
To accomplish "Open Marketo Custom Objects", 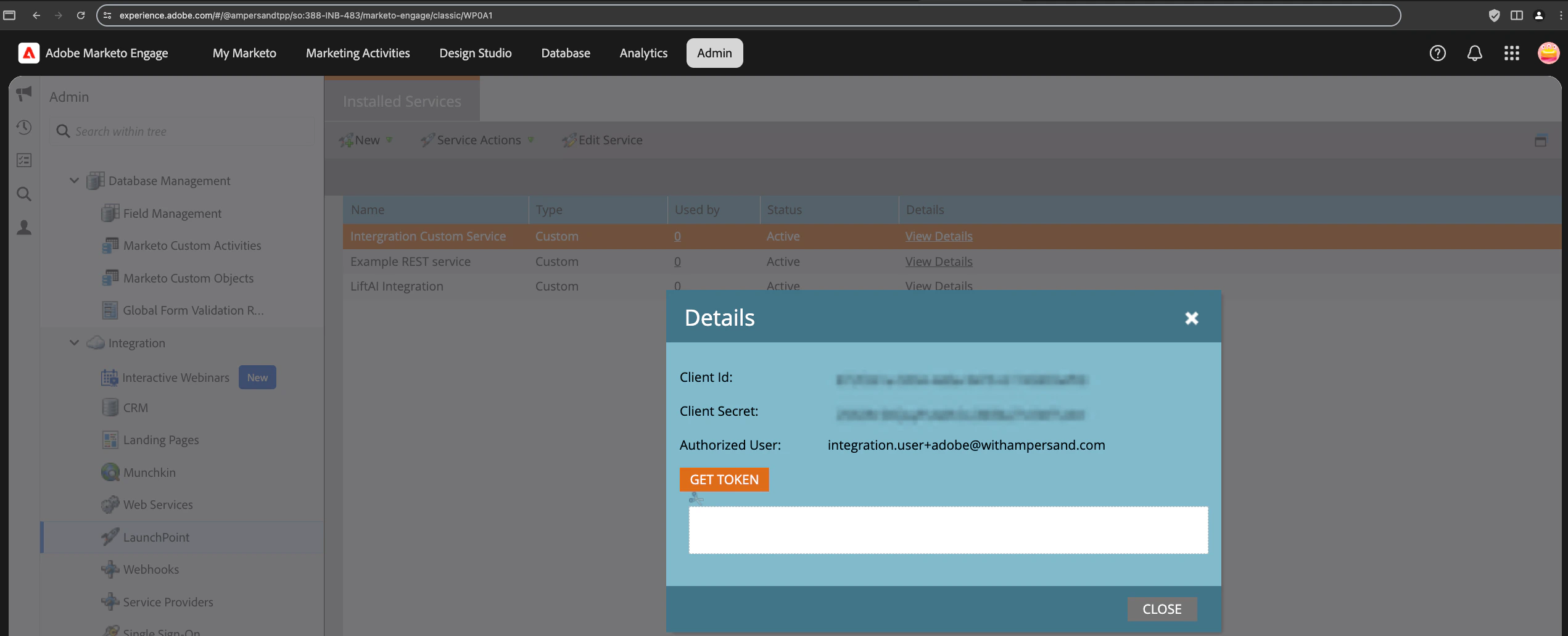I will [178, 278].
